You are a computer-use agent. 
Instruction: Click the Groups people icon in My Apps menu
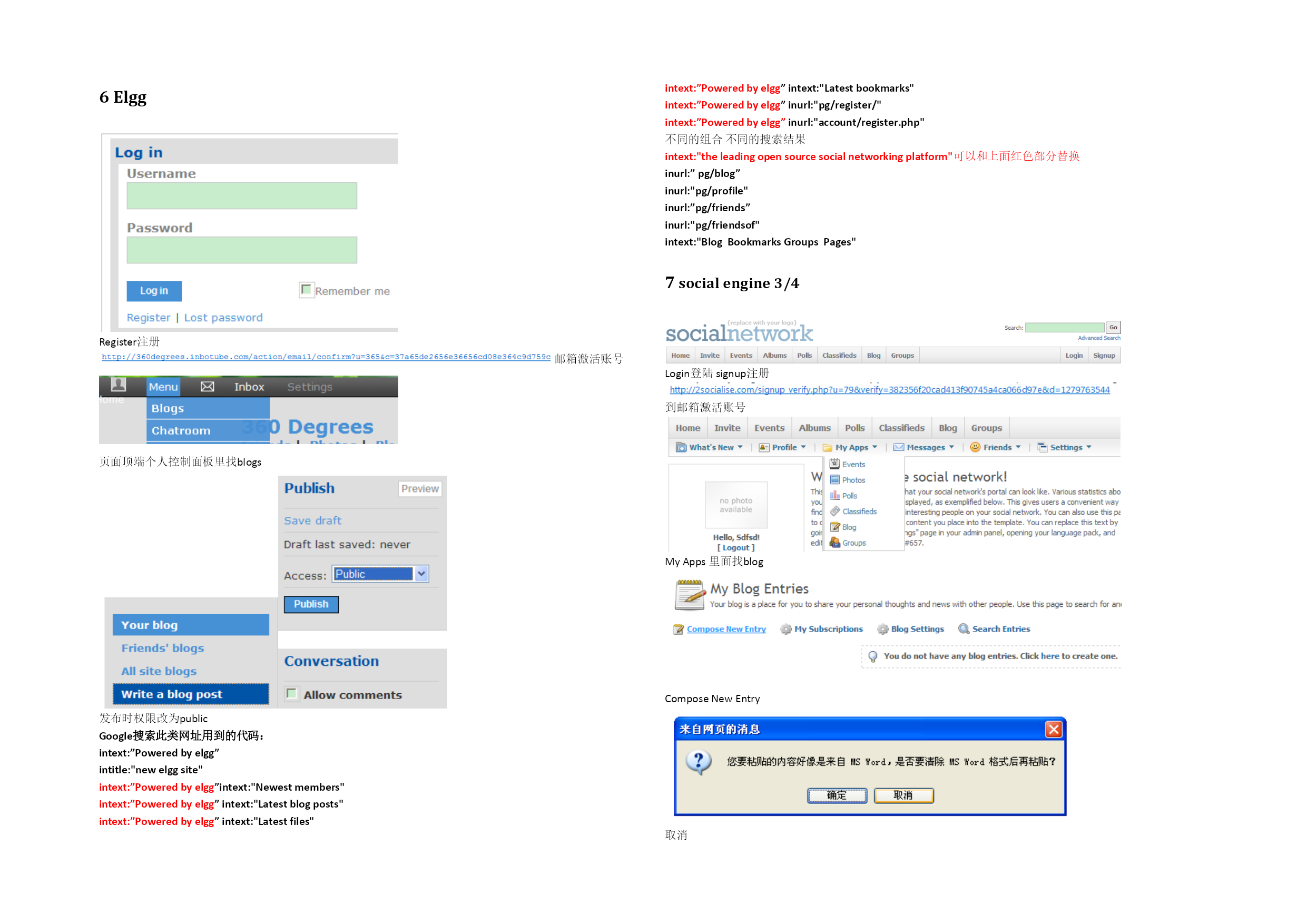(834, 542)
